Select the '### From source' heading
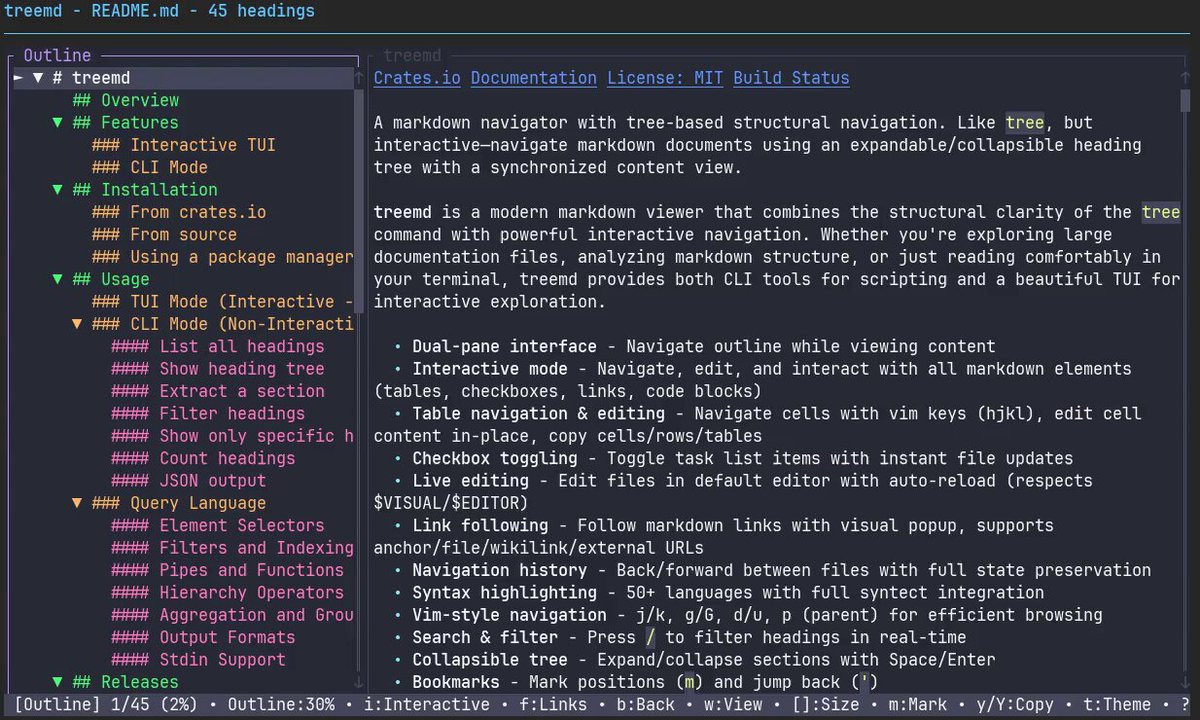The height and width of the screenshot is (720, 1200). (165, 234)
